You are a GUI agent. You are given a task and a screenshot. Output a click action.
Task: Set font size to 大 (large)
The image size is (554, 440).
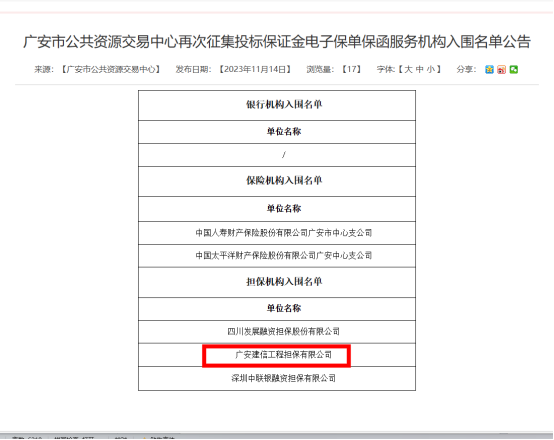[408, 69]
